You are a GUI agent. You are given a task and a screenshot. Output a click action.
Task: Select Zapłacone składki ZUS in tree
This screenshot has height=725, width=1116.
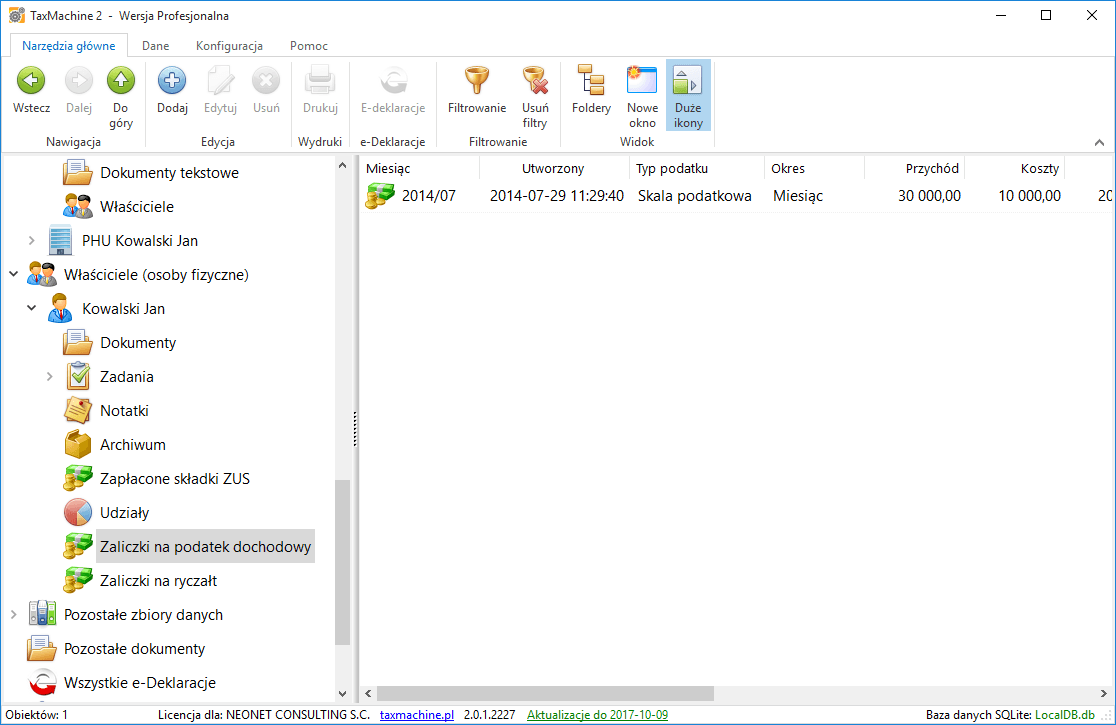click(175, 479)
